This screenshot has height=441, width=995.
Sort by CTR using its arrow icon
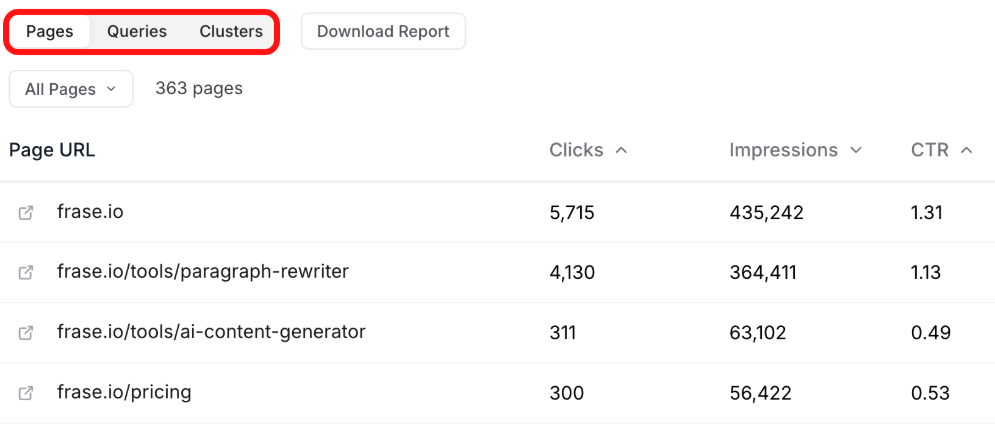966,151
